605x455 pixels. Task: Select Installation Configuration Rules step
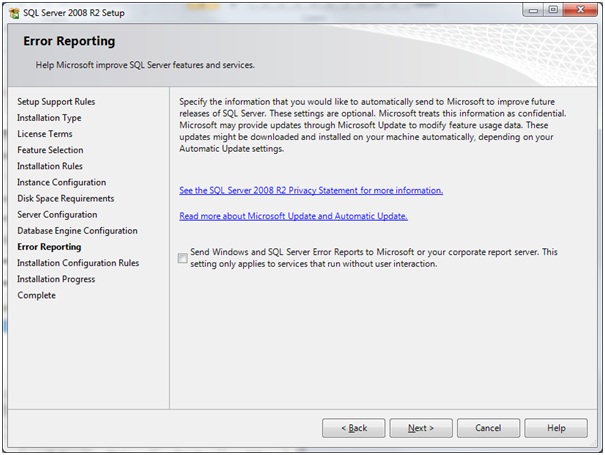click(x=78, y=263)
